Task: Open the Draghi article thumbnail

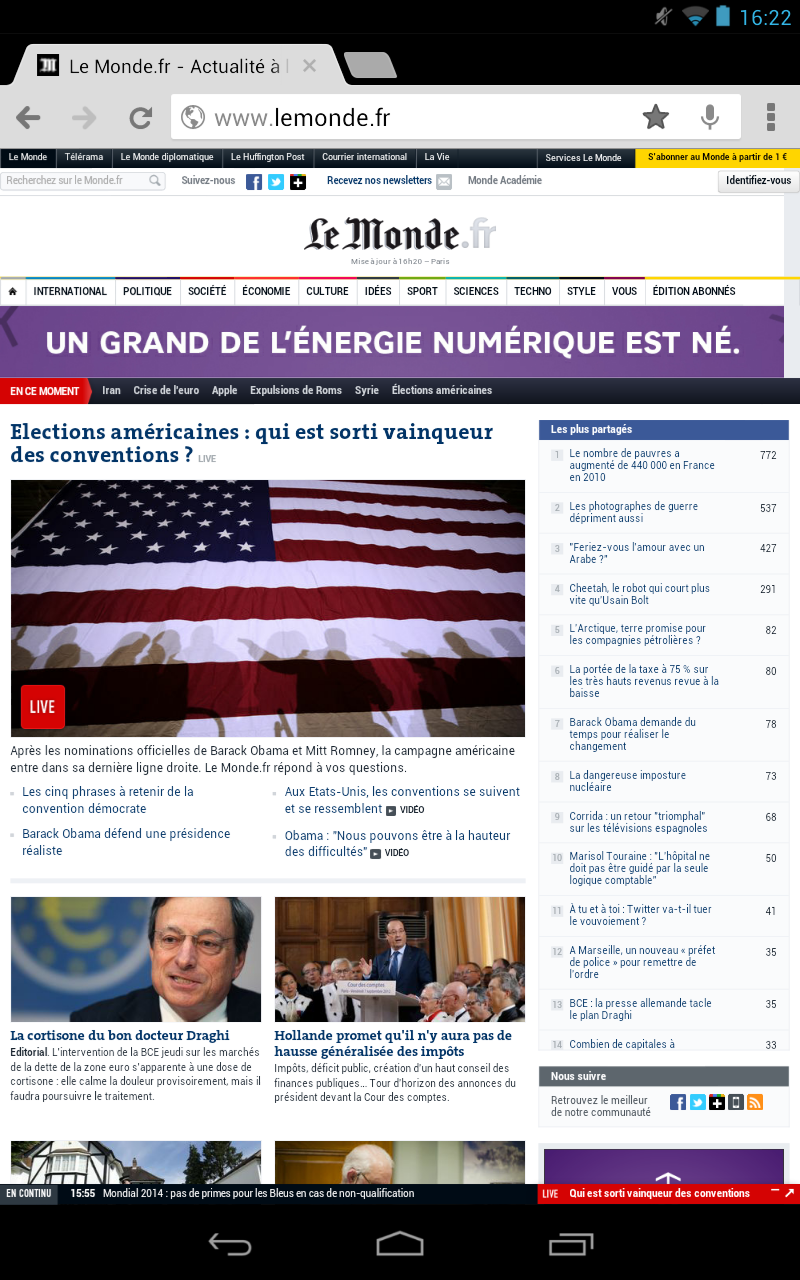Action: 136,959
